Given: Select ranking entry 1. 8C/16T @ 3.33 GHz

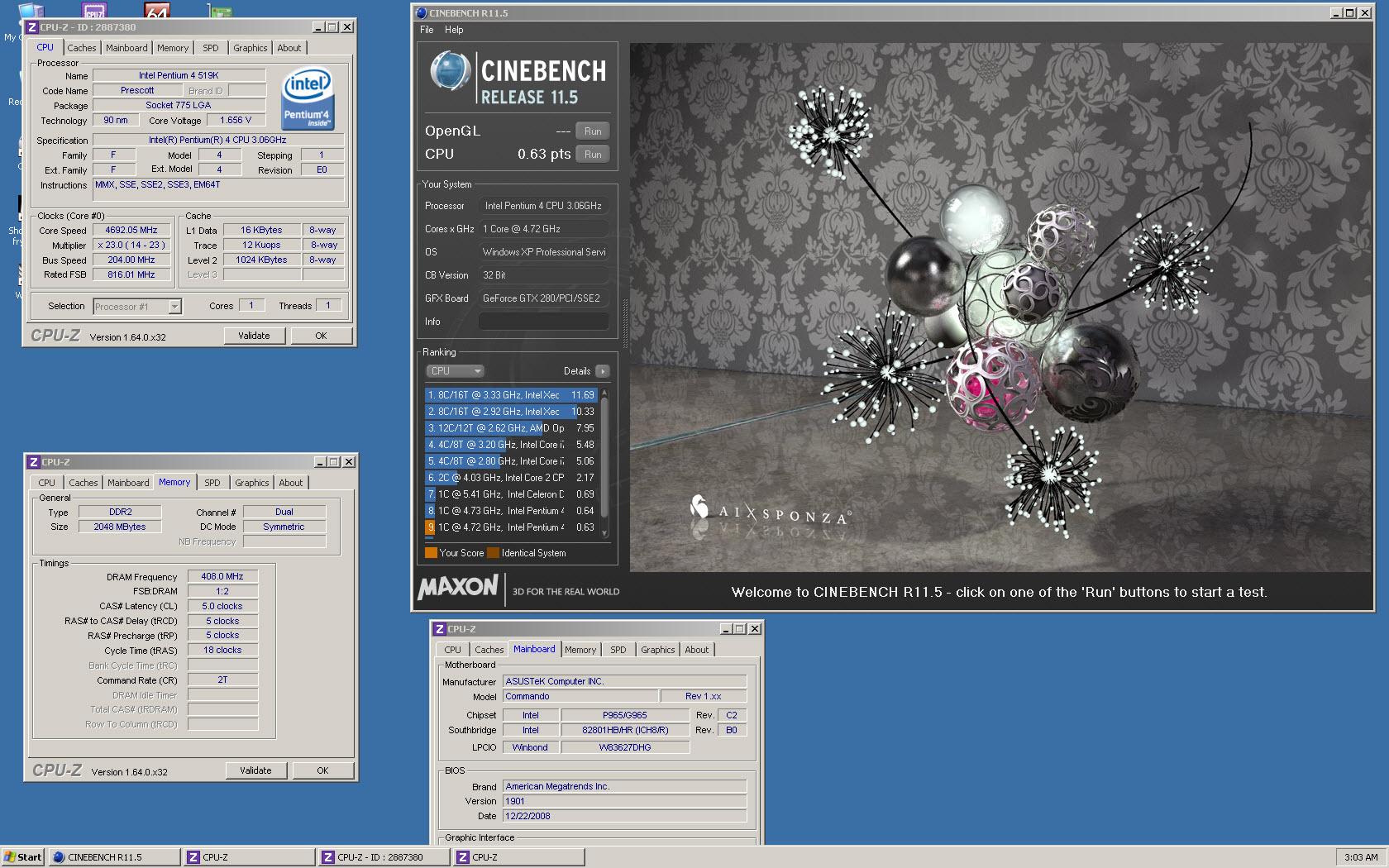Looking at the screenshot, I should click(x=512, y=395).
